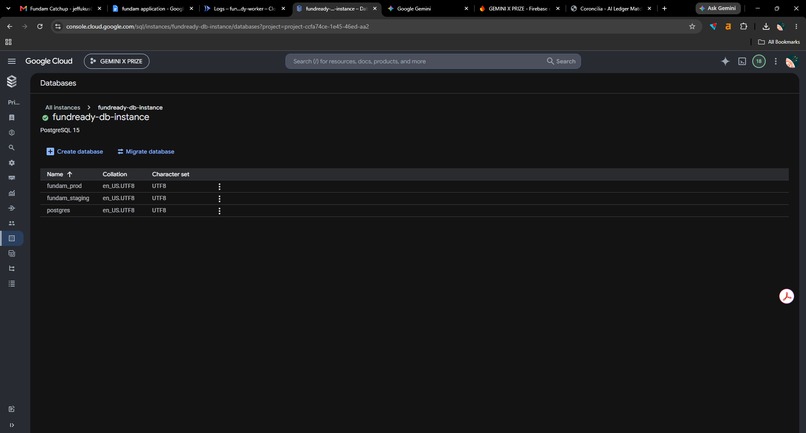Click the Collation column header

115,174
